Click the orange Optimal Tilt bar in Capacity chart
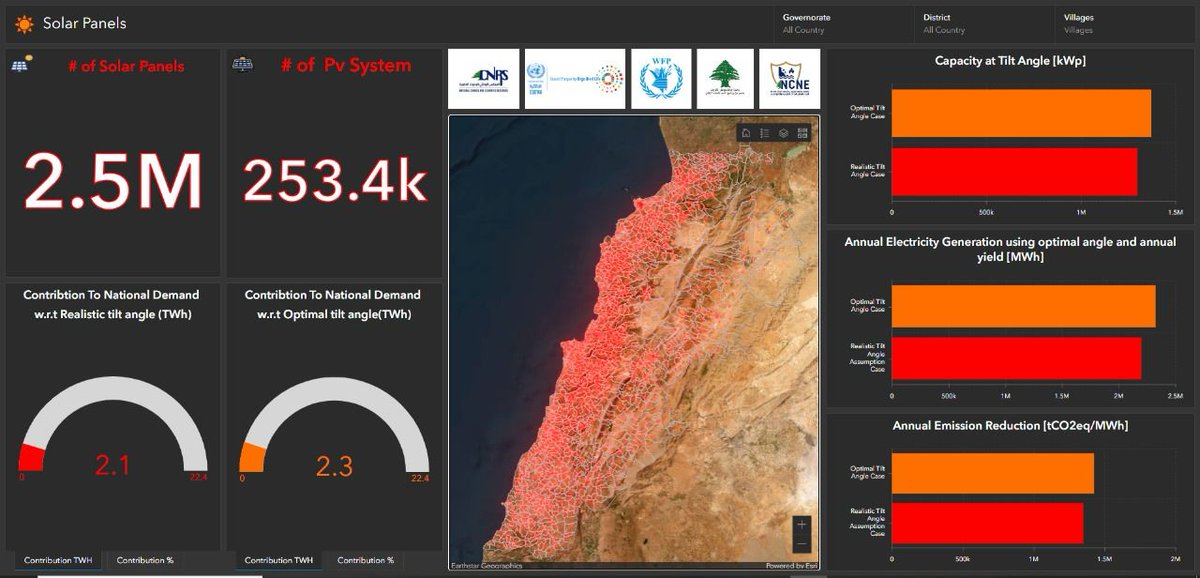This screenshot has height=578, width=1200. point(1021,113)
